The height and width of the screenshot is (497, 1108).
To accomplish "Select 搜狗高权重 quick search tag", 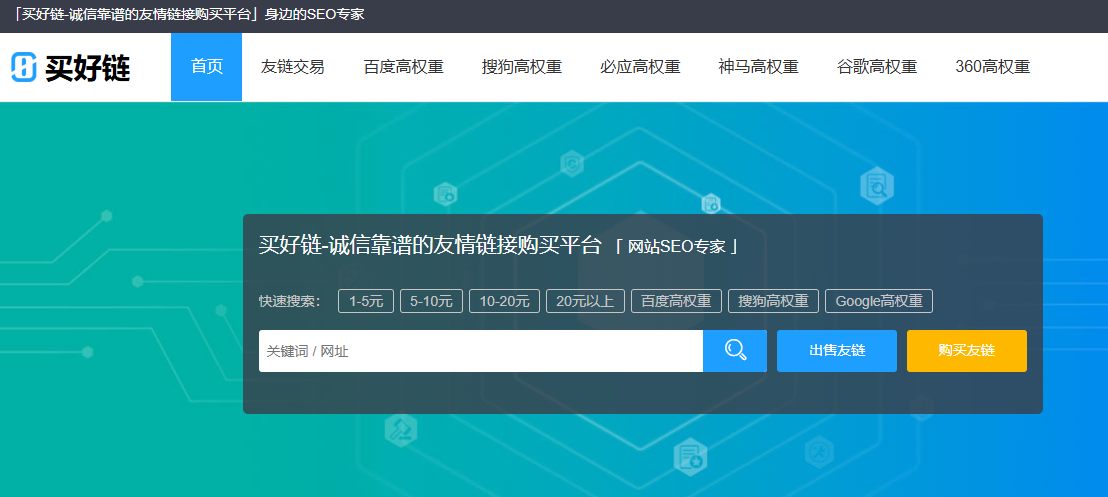I will coord(774,301).
